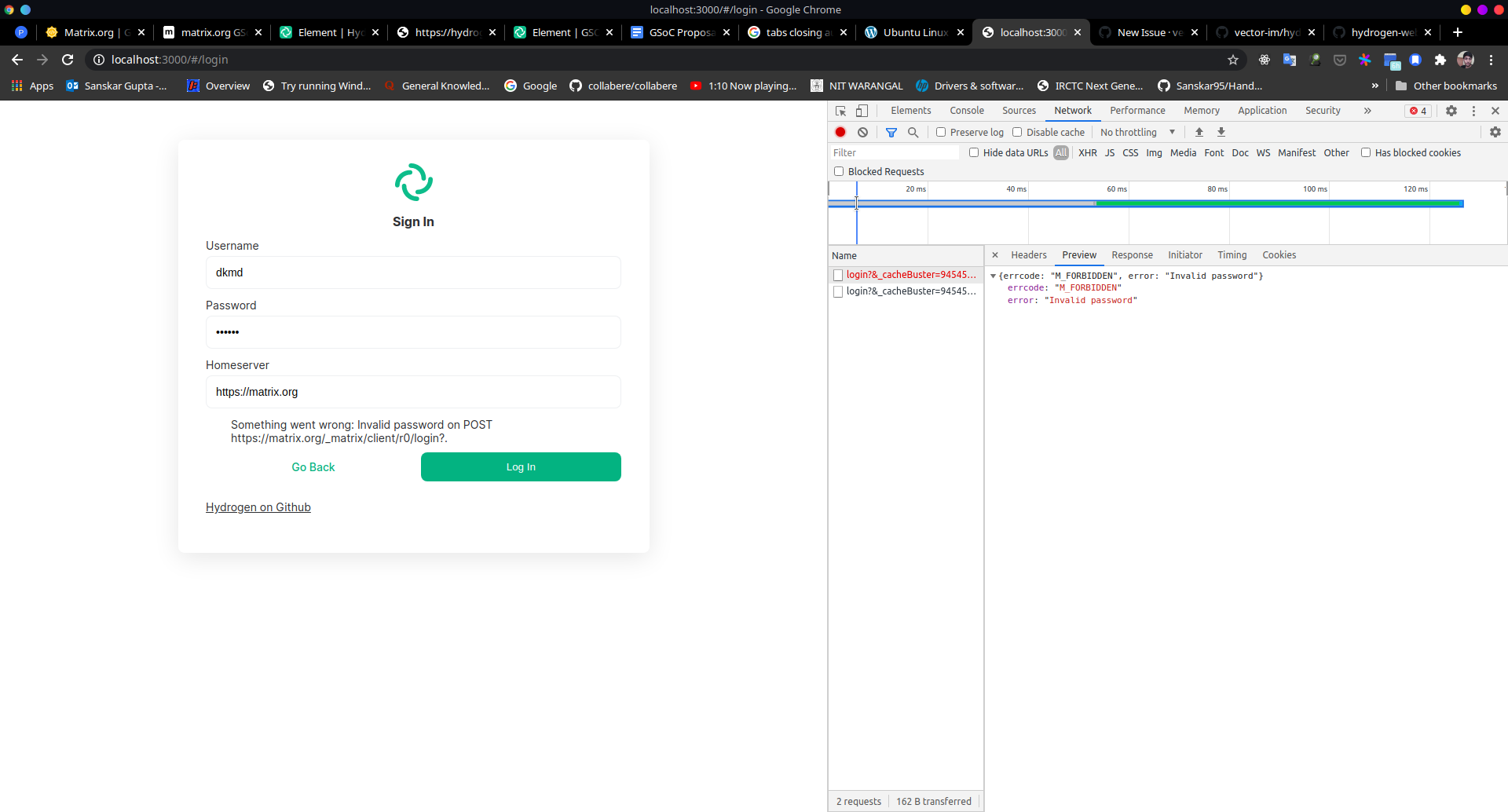The height and width of the screenshot is (812, 1508).
Task: Close the request details pane
Action: (x=995, y=255)
